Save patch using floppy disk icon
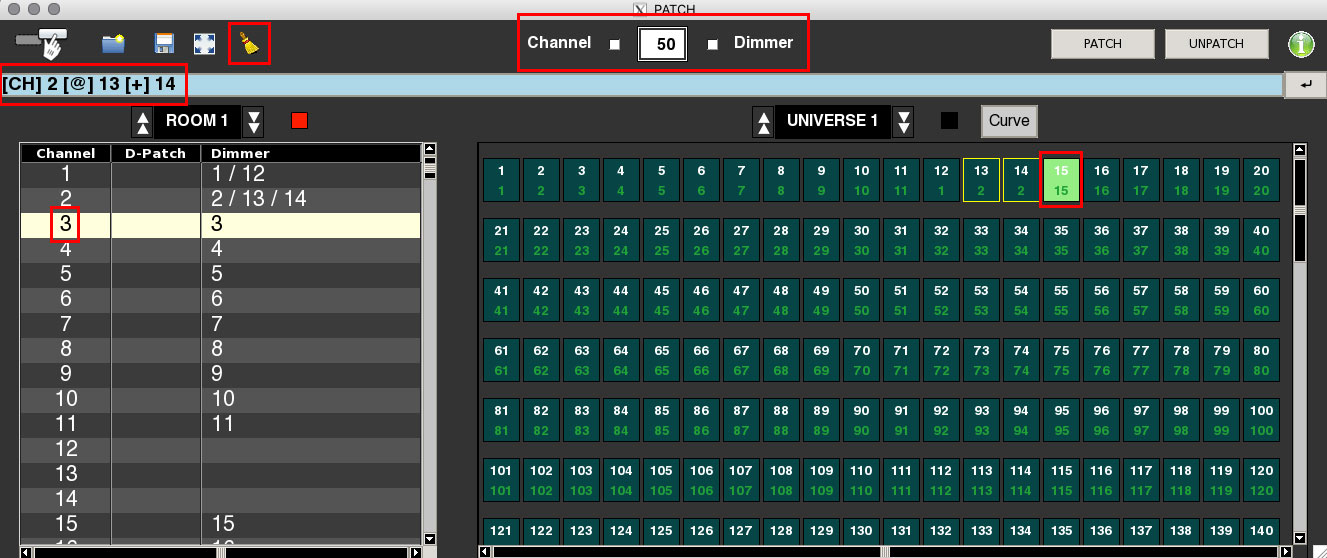1327x558 pixels. point(164,44)
